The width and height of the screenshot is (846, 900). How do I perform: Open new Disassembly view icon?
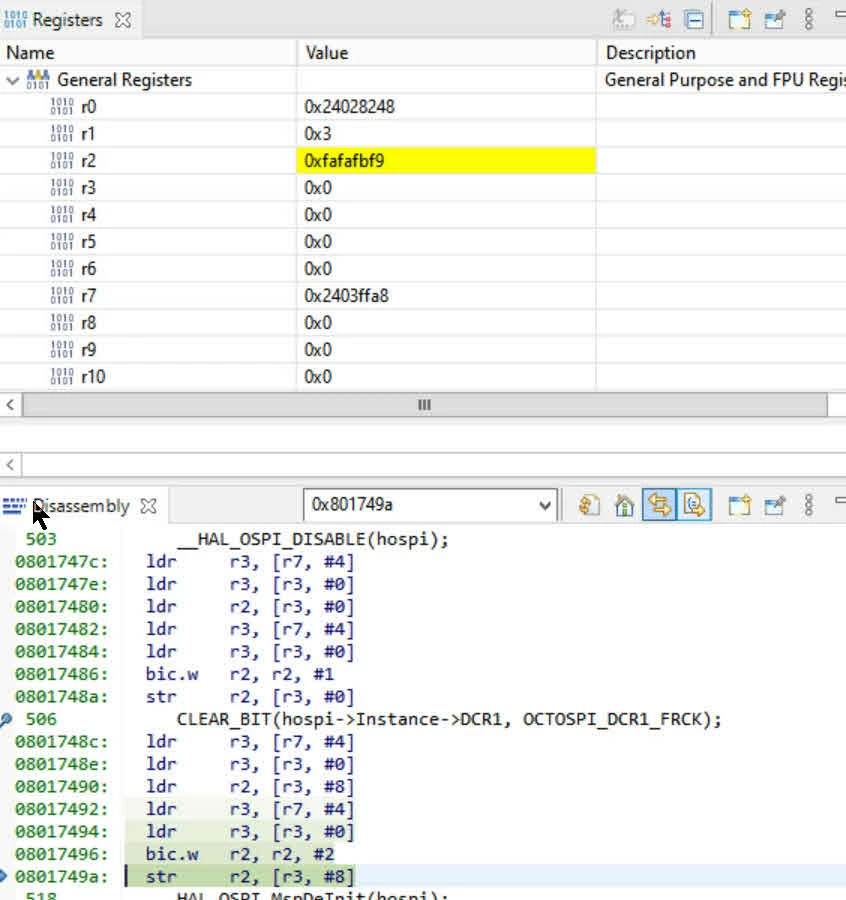(739, 505)
